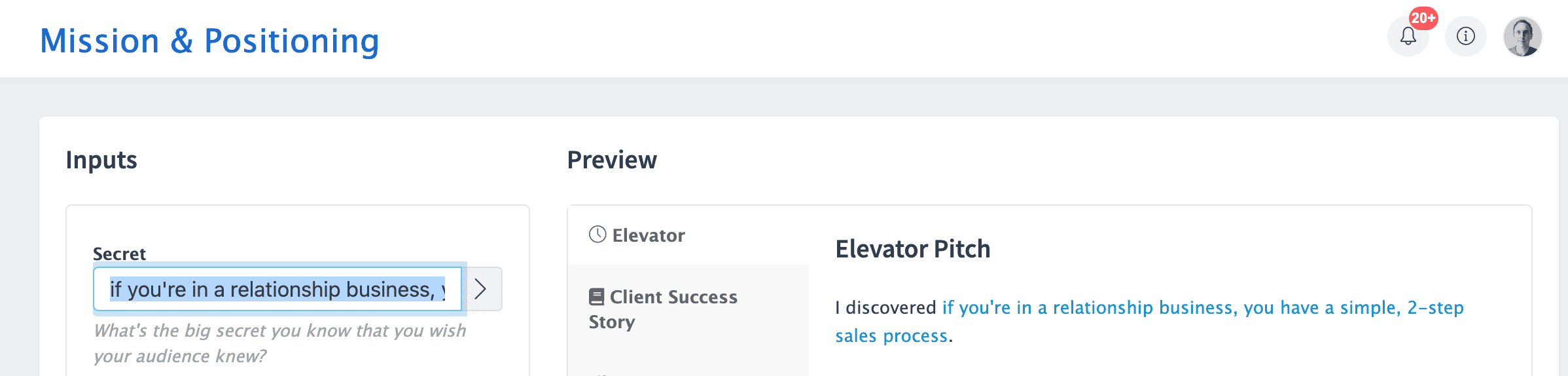This screenshot has height=376, width=1568.
Task: Expand the chevron next to Secret field
Action: (482, 289)
